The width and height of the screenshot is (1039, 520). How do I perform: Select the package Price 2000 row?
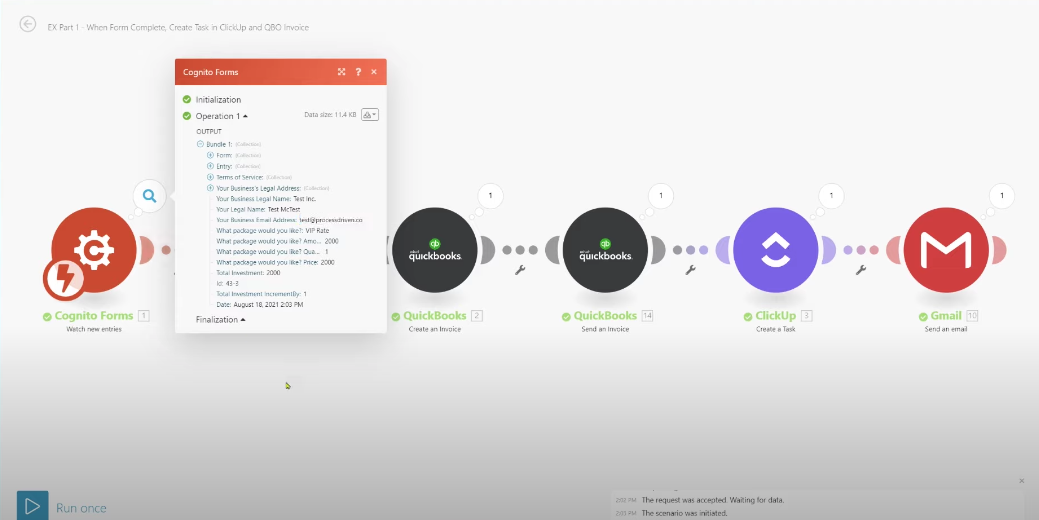point(275,262)
